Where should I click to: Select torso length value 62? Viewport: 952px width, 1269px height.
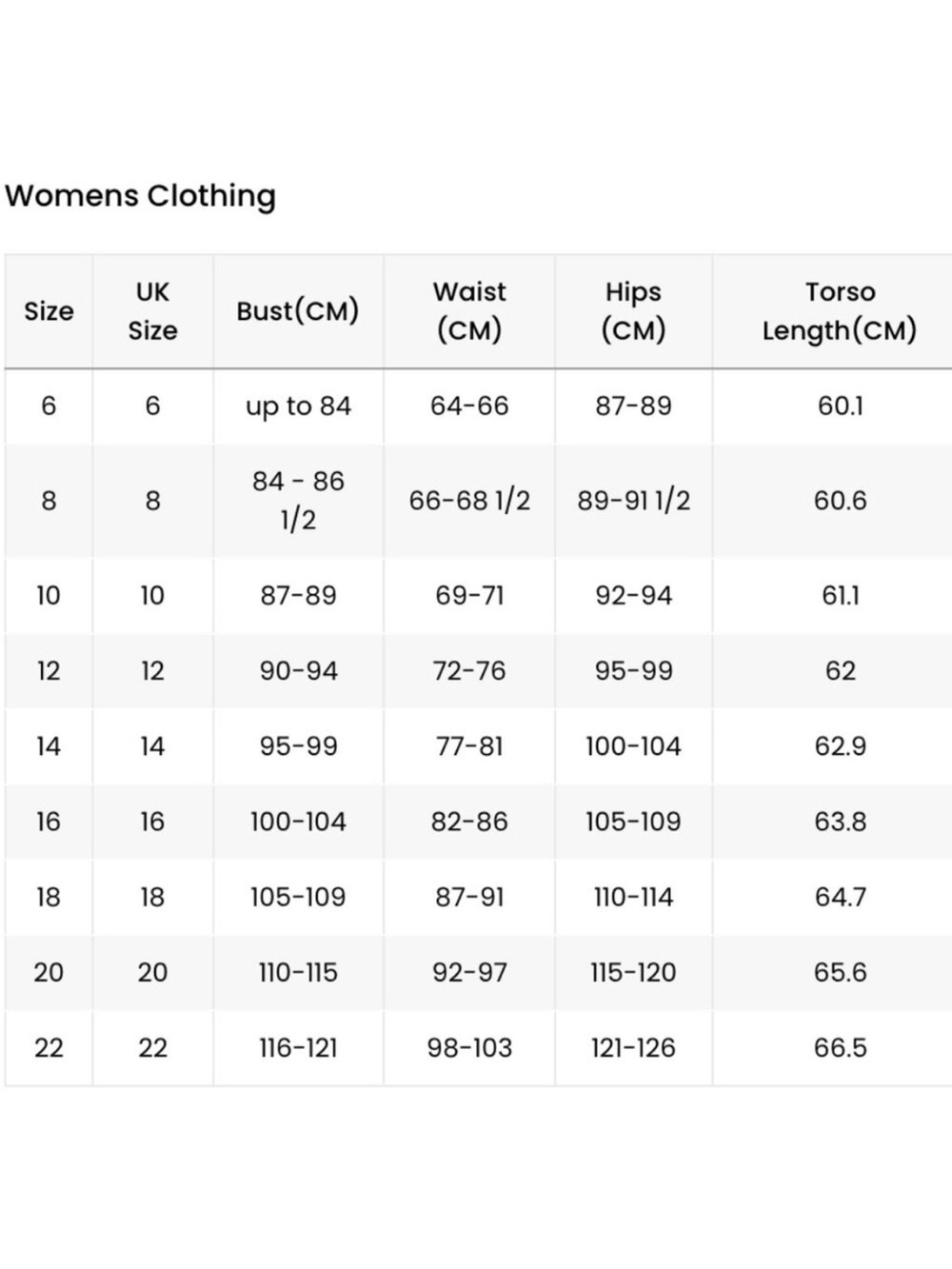click(840, 671)
